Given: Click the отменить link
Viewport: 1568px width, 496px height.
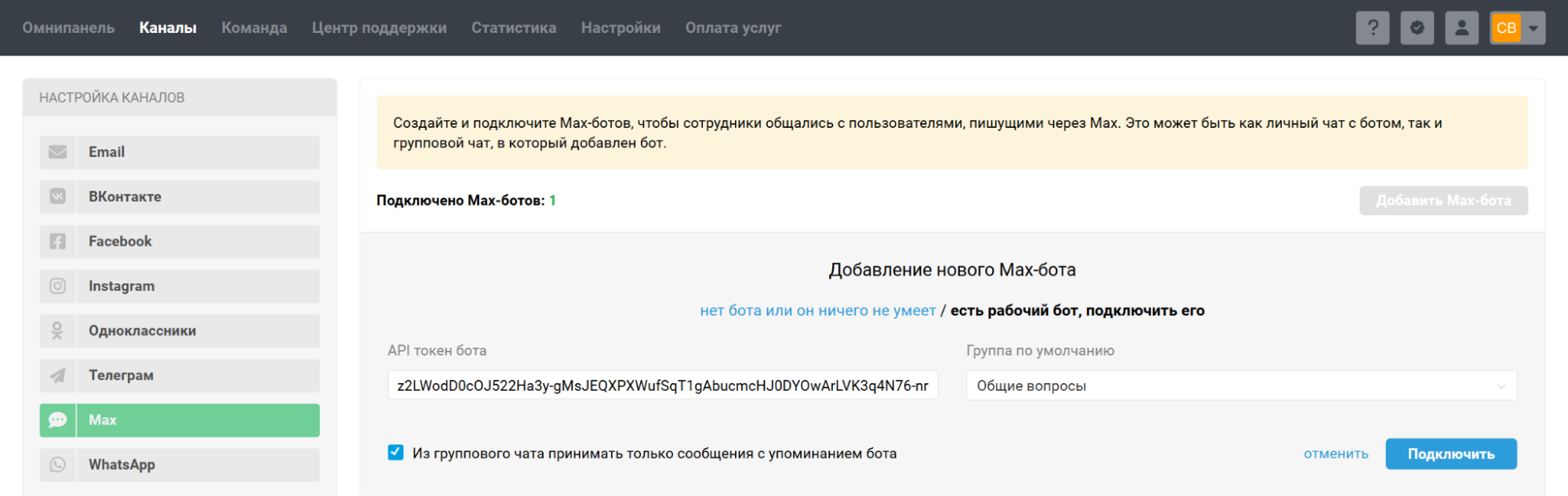Looking at the screenshot, I should coord(1335,454).
